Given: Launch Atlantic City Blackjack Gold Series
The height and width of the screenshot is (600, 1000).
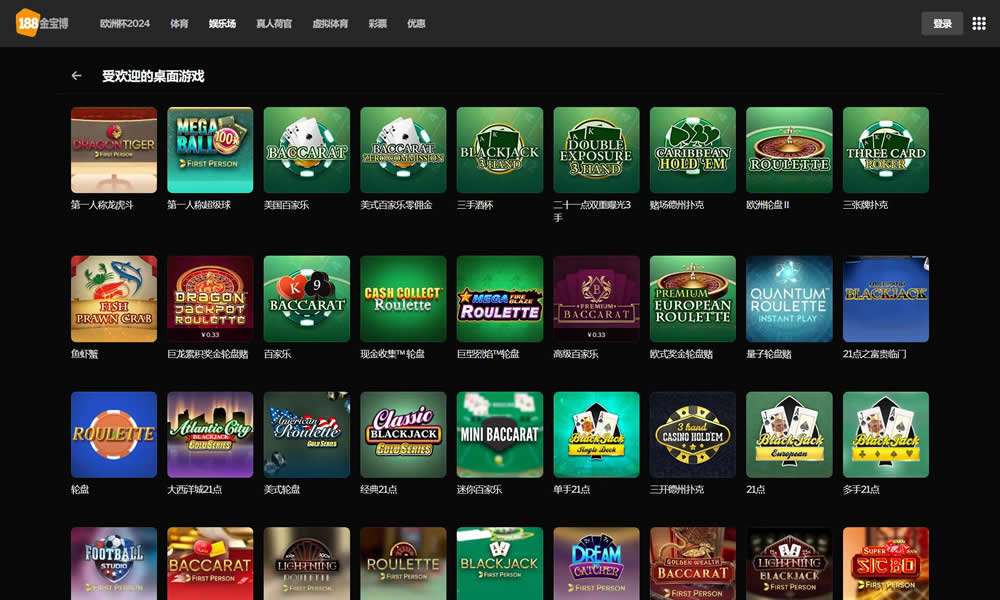Looking at the screenshot, I should click(x=210, y=435).
